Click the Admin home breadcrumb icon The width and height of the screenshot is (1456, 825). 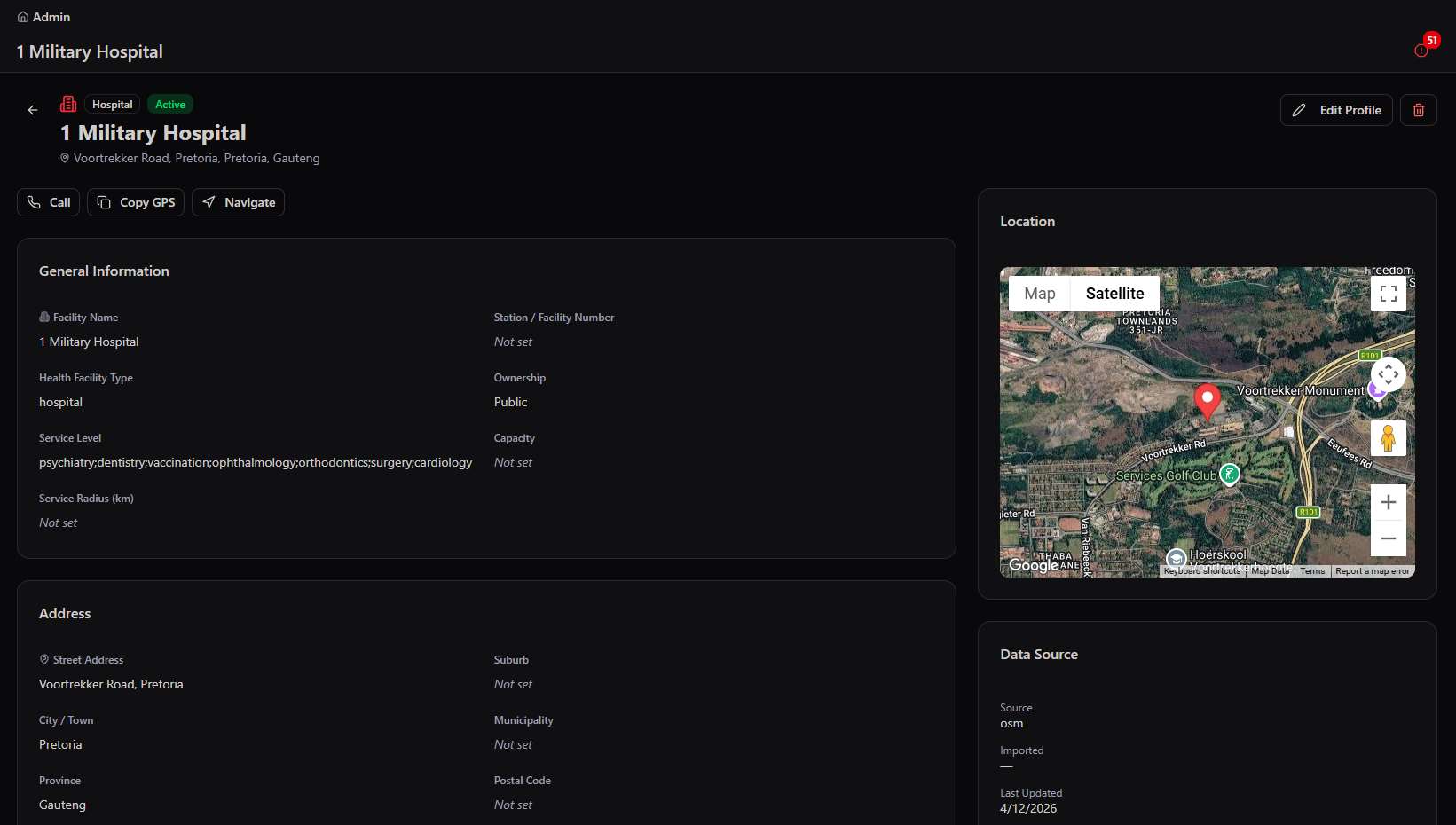pos(23,17)
